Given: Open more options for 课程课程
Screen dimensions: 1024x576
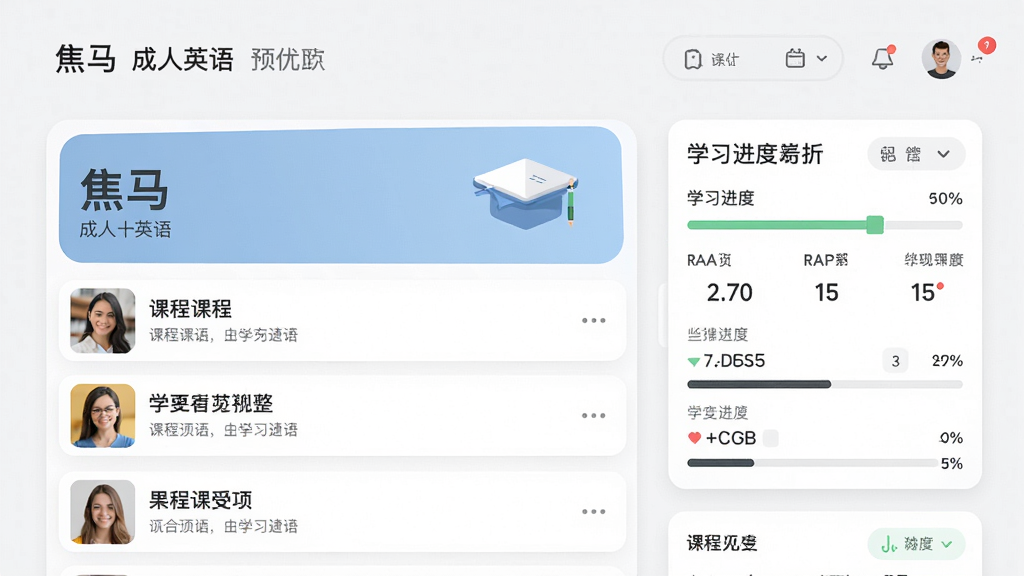Looking at the screenshot, I should click(x=594, y=321).
